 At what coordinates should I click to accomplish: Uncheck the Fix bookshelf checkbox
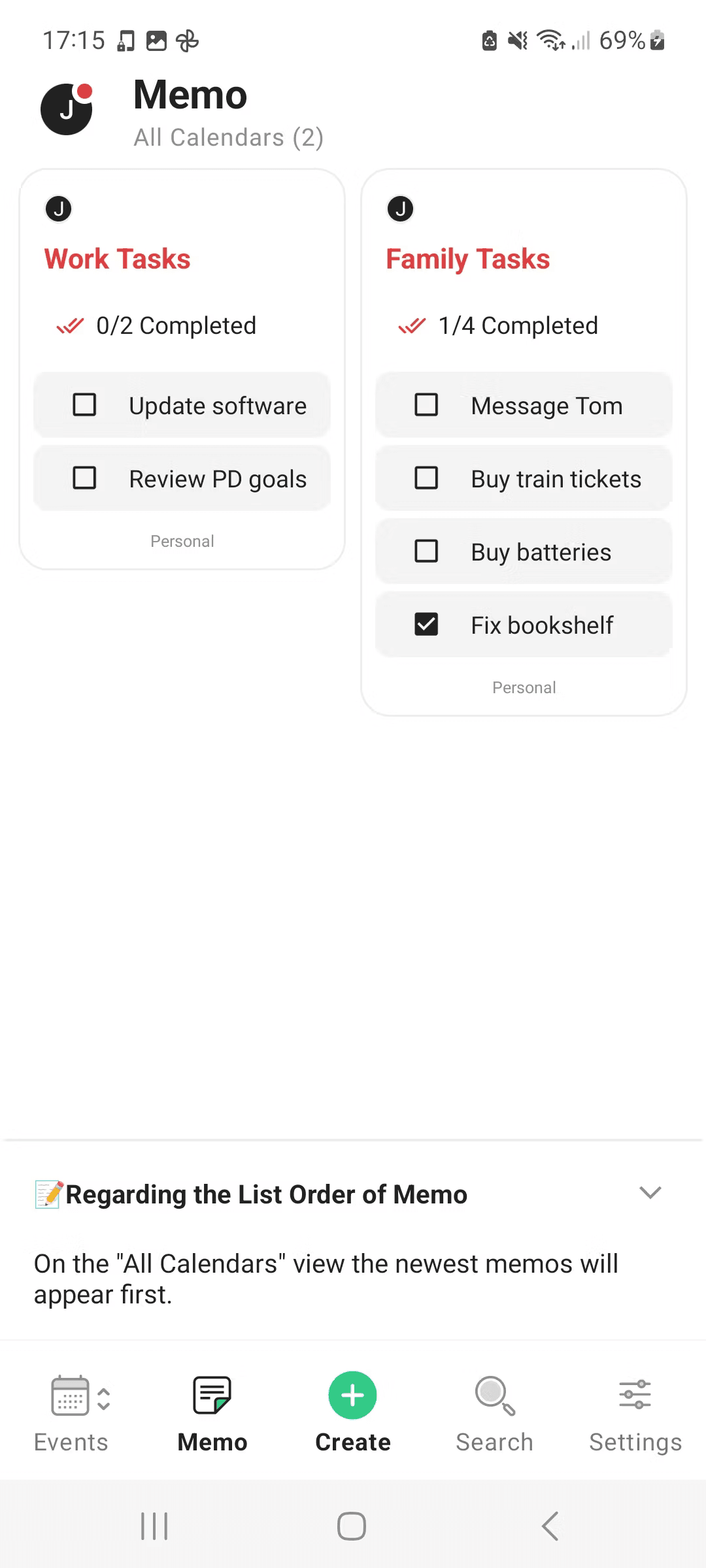point(426,625)
